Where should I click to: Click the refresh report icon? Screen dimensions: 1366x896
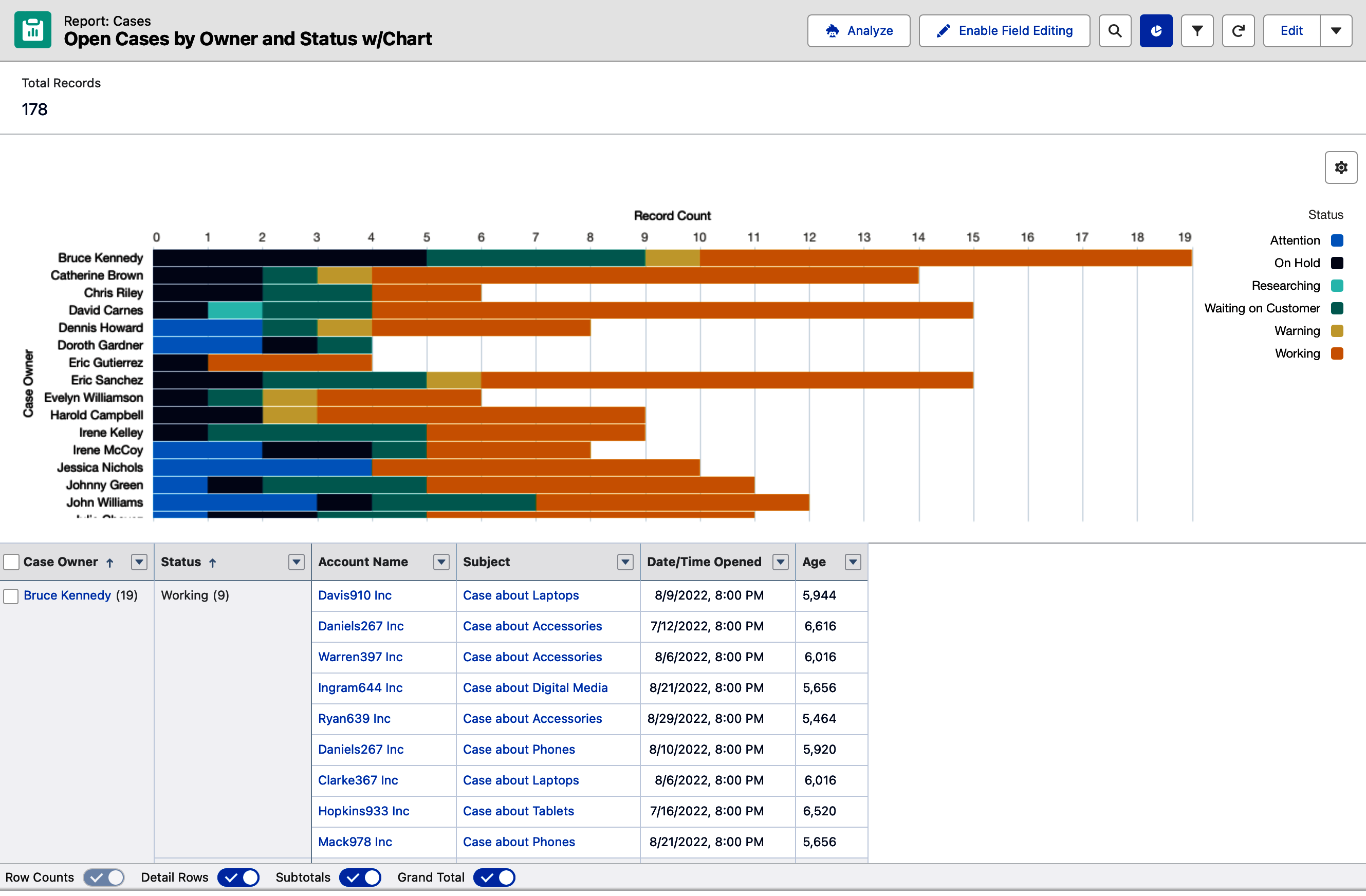pos(1238,31)
